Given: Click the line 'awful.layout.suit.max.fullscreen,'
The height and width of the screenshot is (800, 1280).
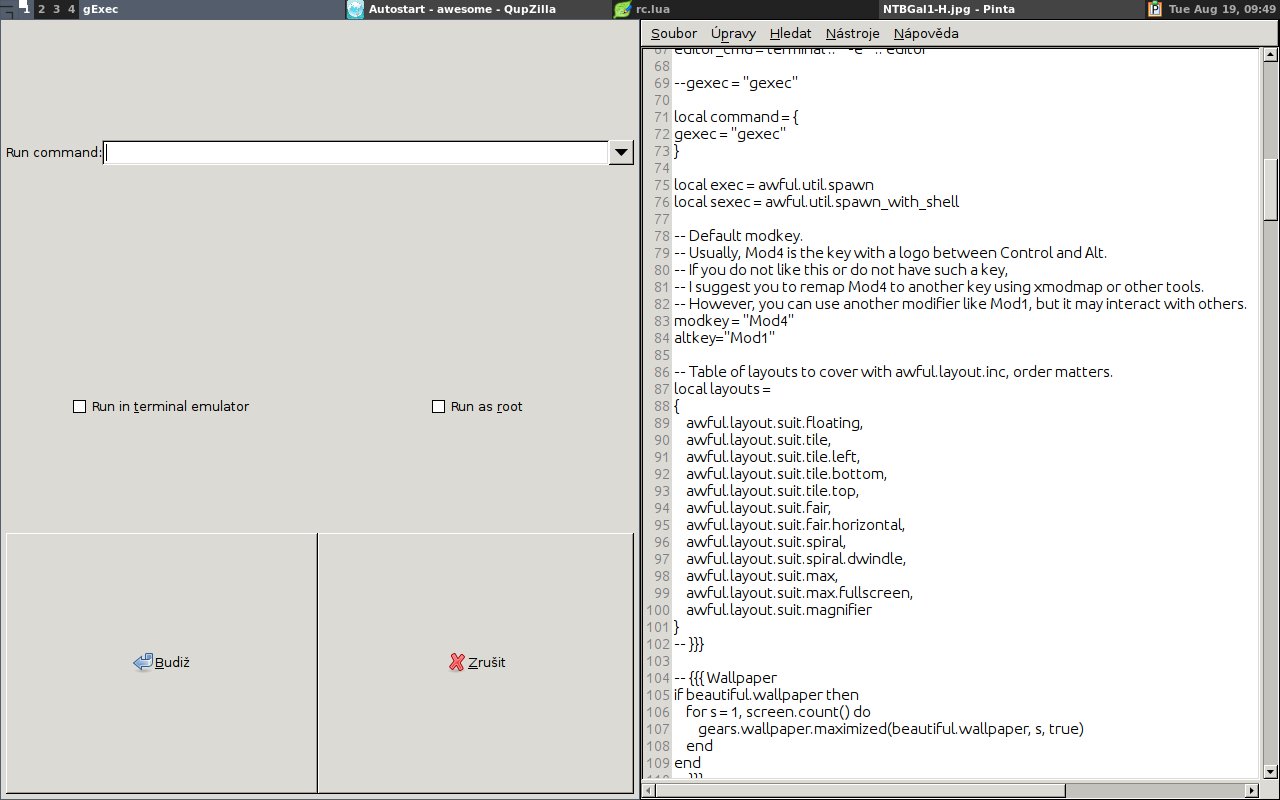Looking at the screenshot, I should click(x=799, y=593).
